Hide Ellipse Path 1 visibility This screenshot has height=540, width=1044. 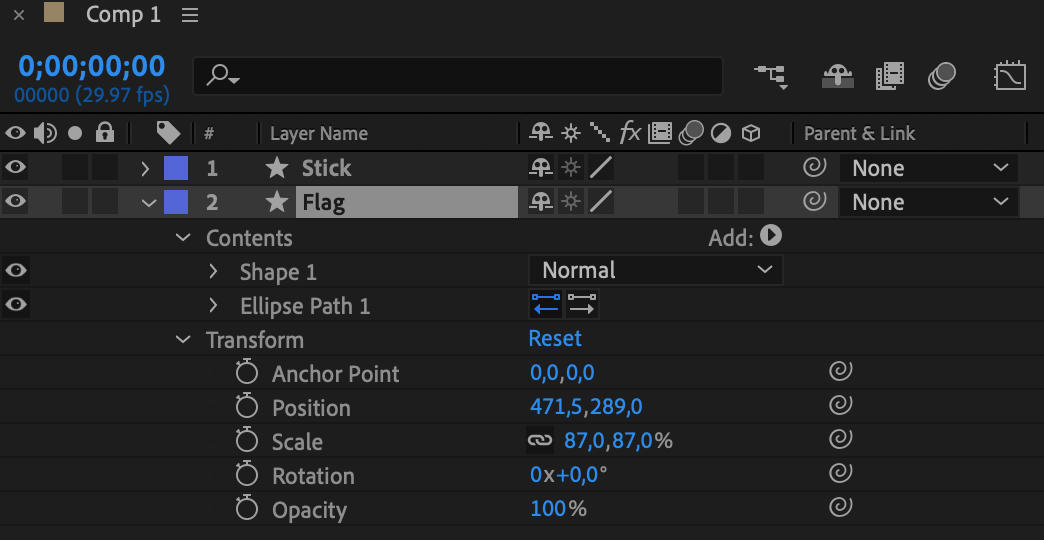(16, 304)
